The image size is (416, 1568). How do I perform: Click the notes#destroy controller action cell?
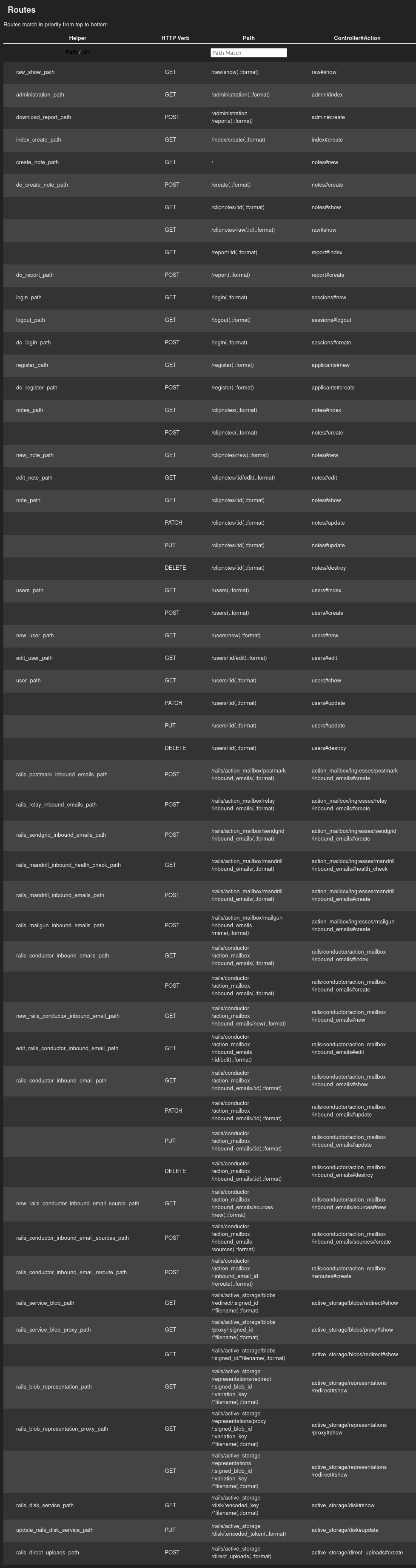click(x=329, y=568)
